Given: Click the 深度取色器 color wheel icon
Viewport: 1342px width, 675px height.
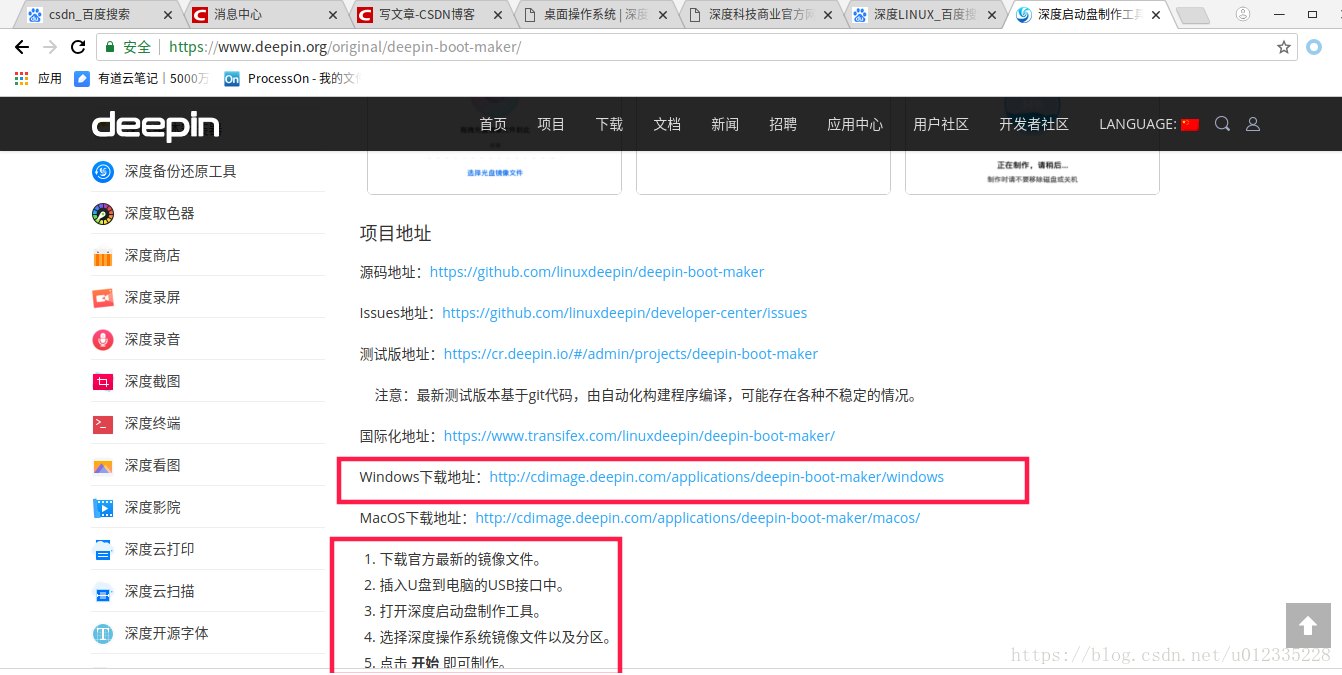Looking at the screenshot, I should pyautogui.click(x=103, y=214).
